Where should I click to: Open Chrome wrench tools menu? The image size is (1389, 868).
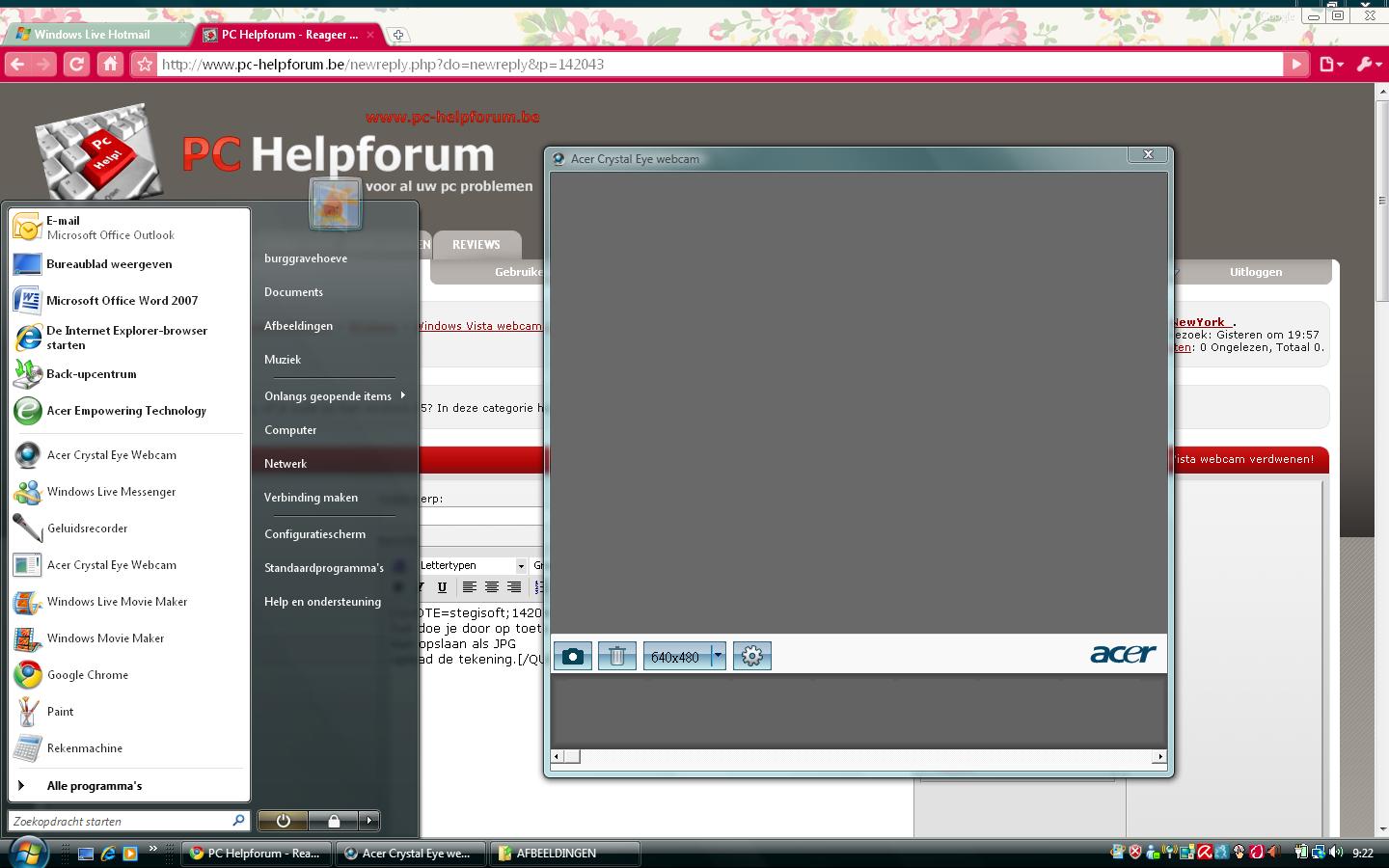1368,65
